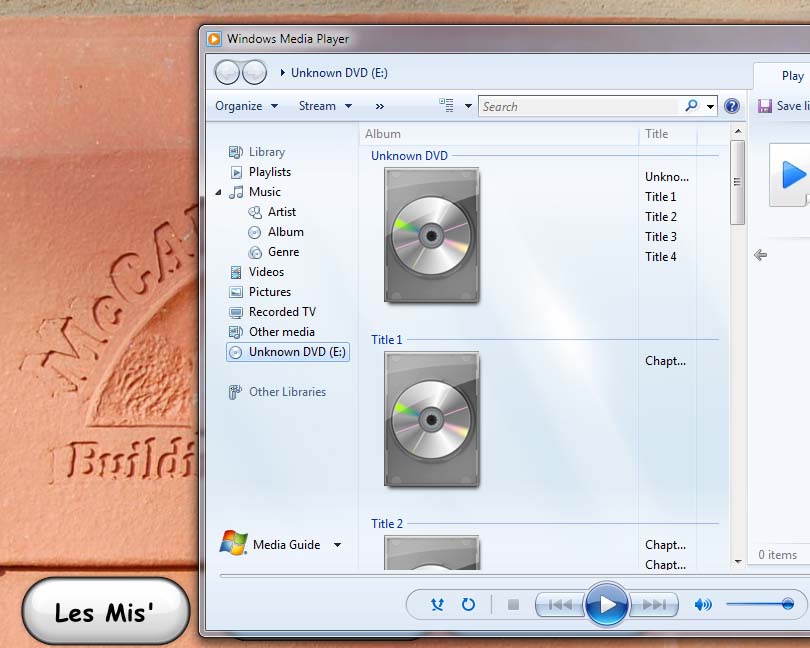Open the Media Guide dropdown arrow
Screen dimensions: 810x648
(337, 545)
